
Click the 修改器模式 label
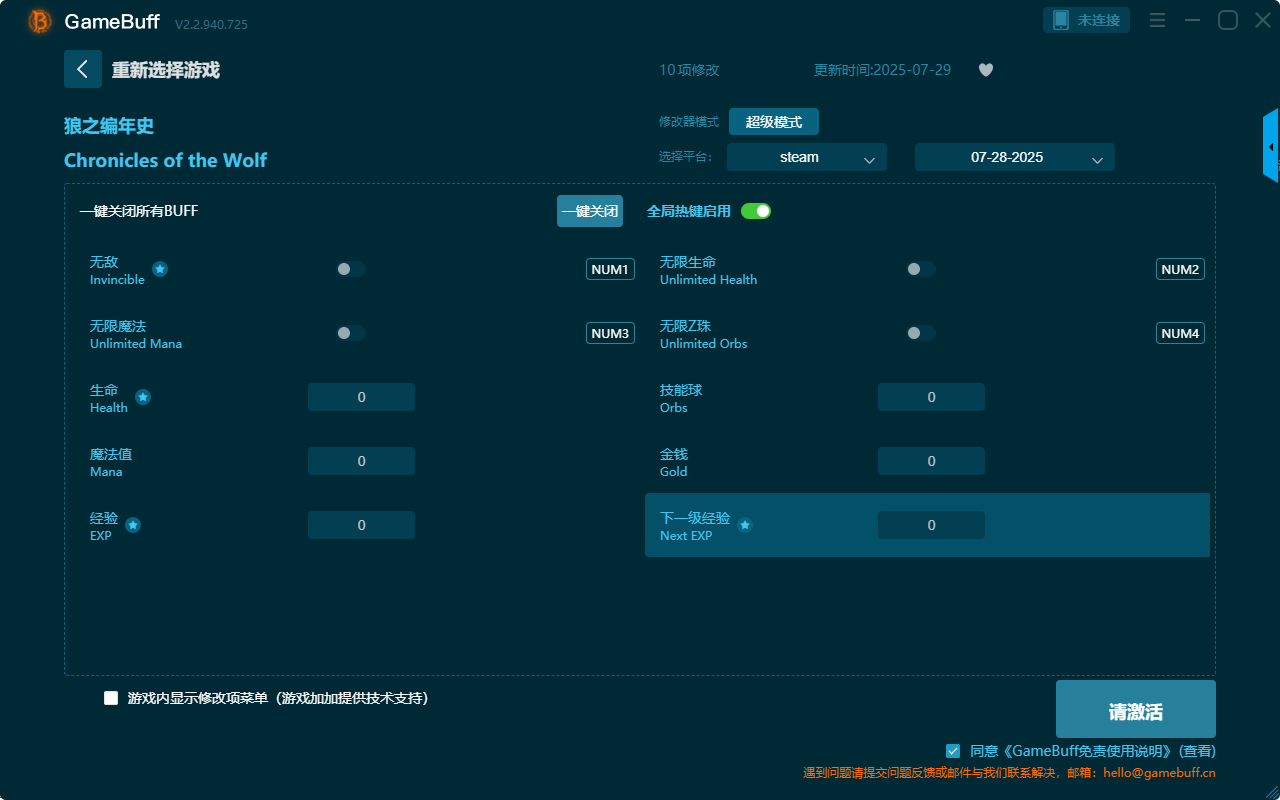(689, 122)
